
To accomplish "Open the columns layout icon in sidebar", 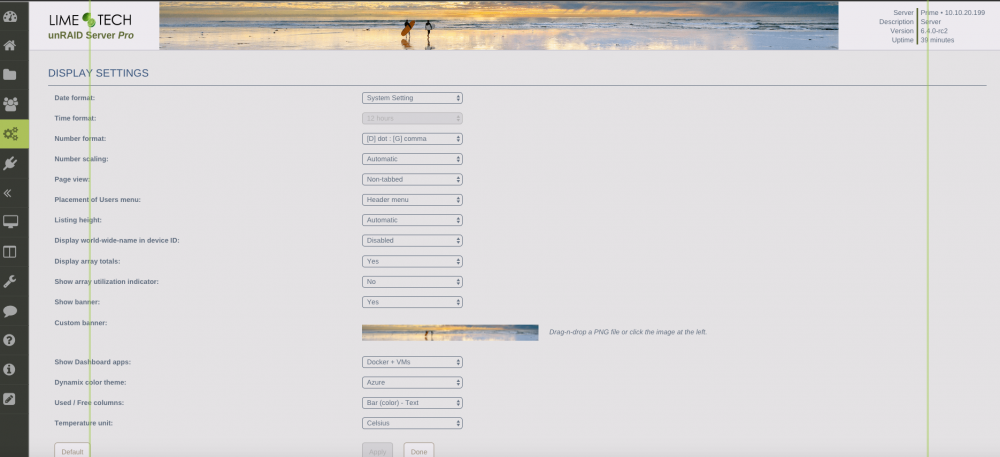I will coord(10,252).
